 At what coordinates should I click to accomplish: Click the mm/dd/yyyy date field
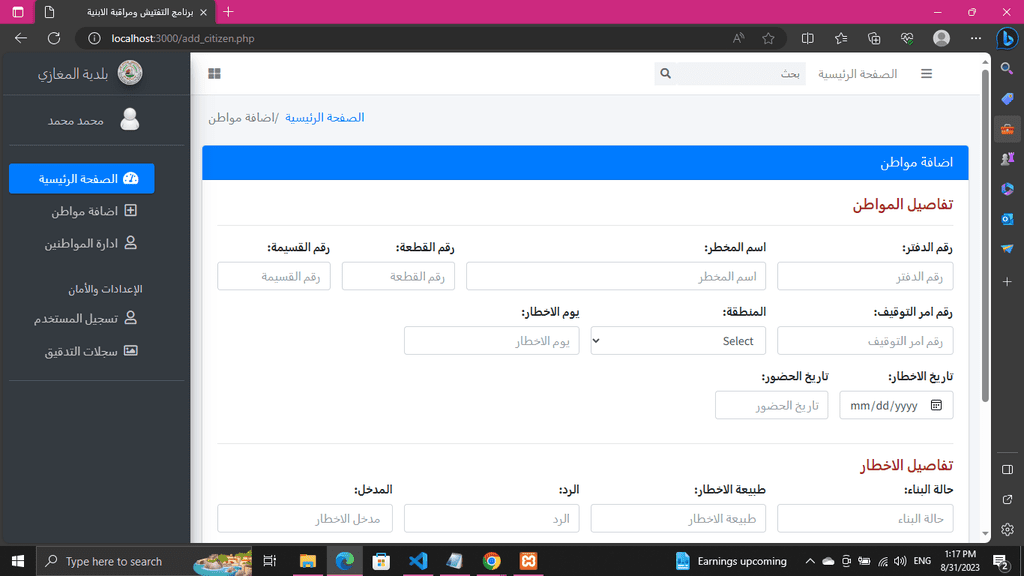(896, 406)
